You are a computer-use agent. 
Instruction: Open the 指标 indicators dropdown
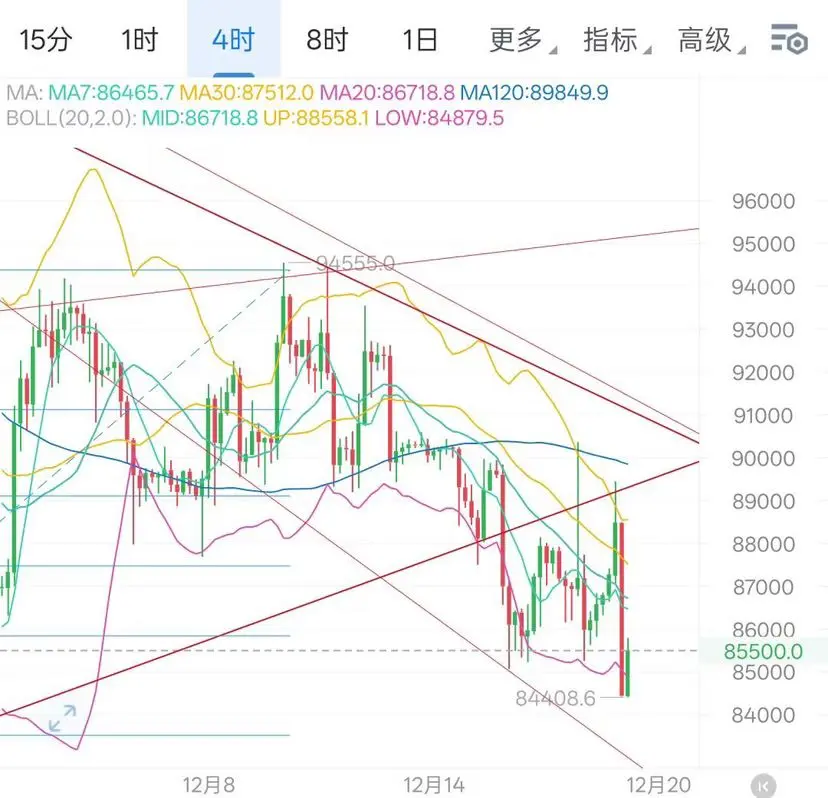(616, 40)
